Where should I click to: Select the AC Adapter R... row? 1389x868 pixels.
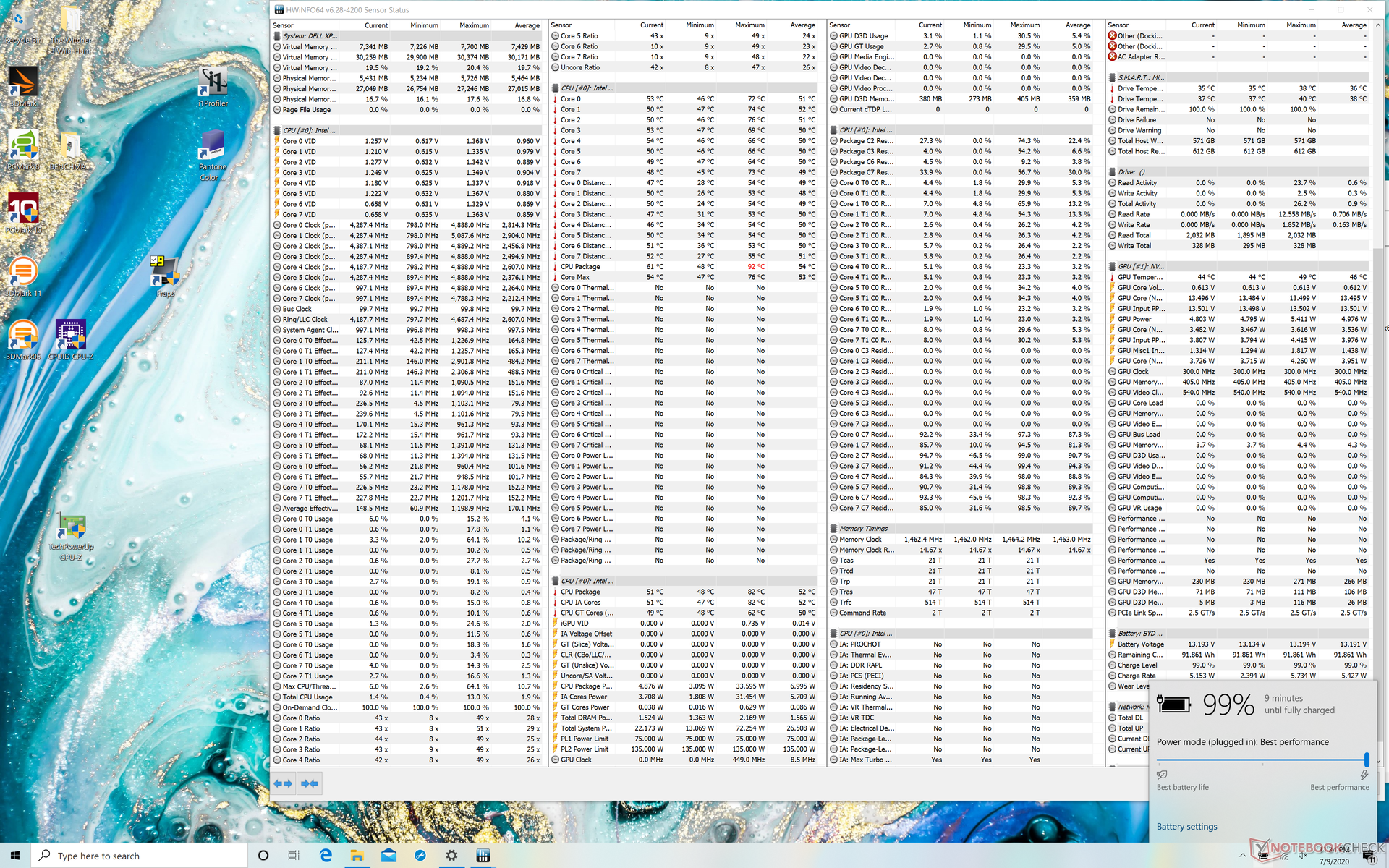pos(1239,56)
